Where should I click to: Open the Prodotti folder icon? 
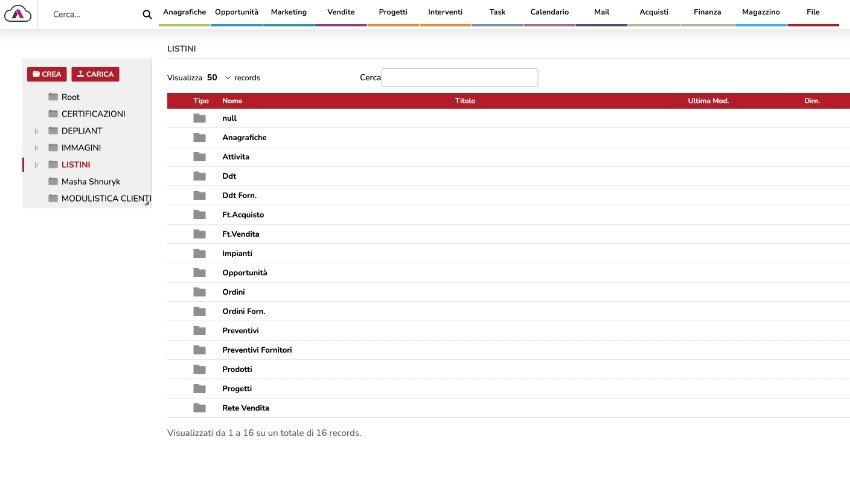(x=200, y=369)
